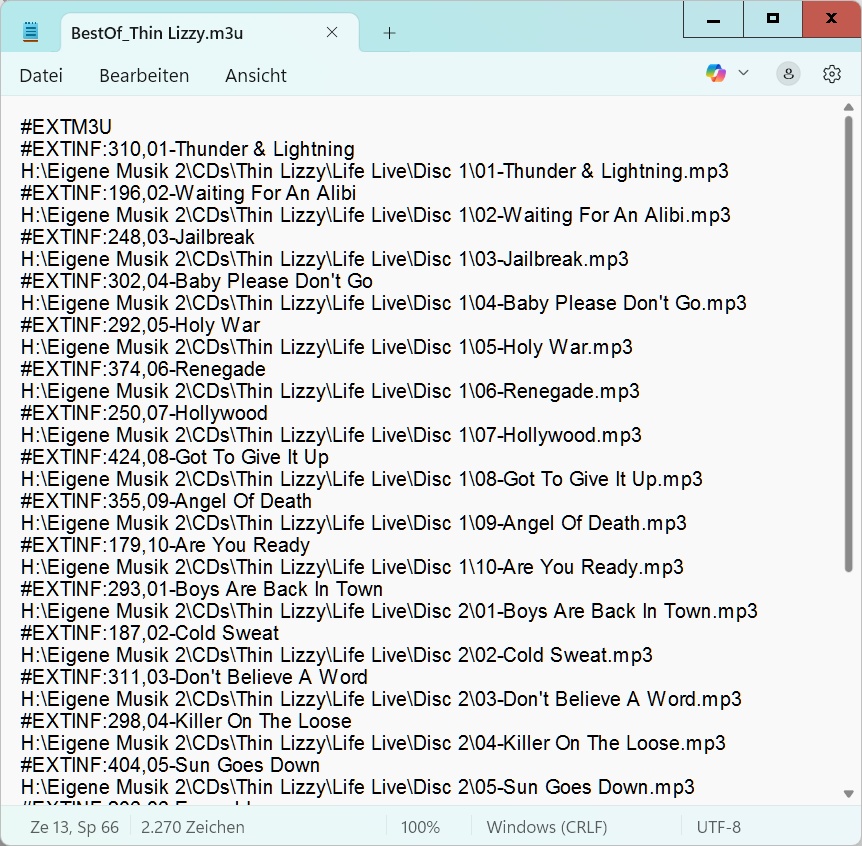Minimize the Notepad window
This screenshot has width=862, height=846.
713,20
